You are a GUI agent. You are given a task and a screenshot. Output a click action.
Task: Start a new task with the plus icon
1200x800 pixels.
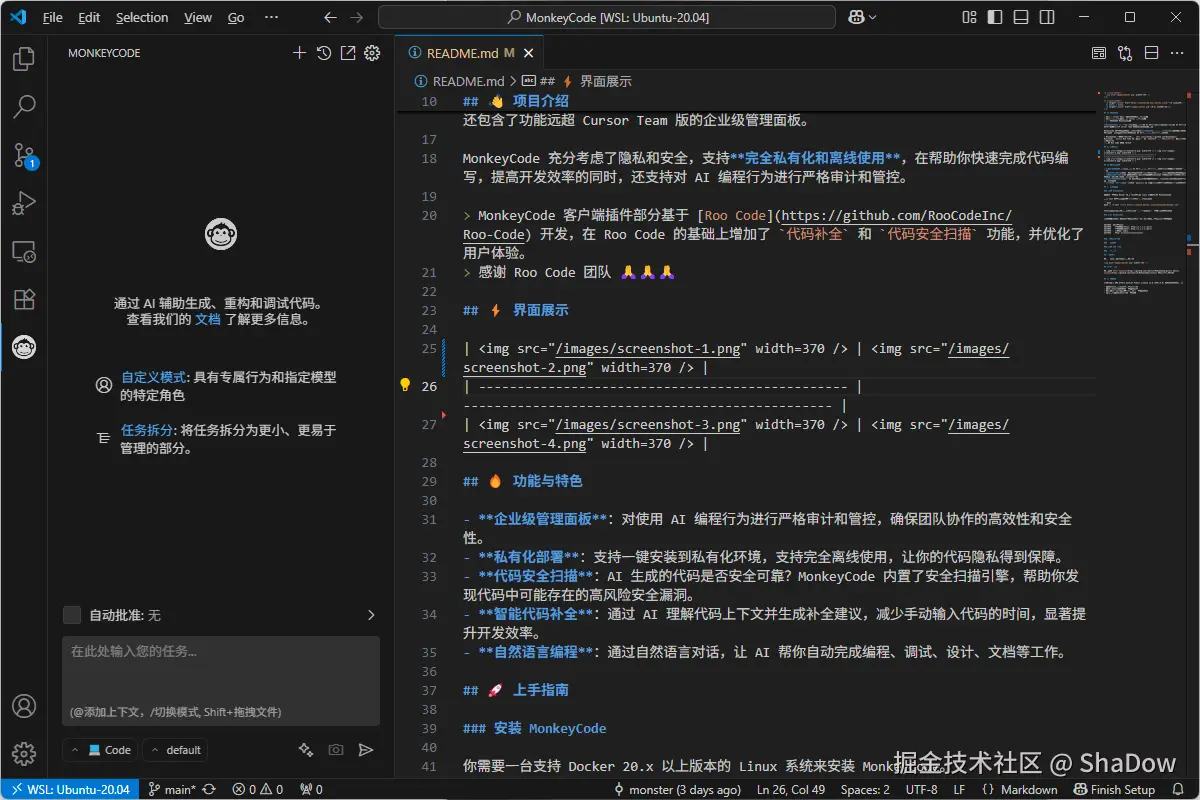click(299, 52)
